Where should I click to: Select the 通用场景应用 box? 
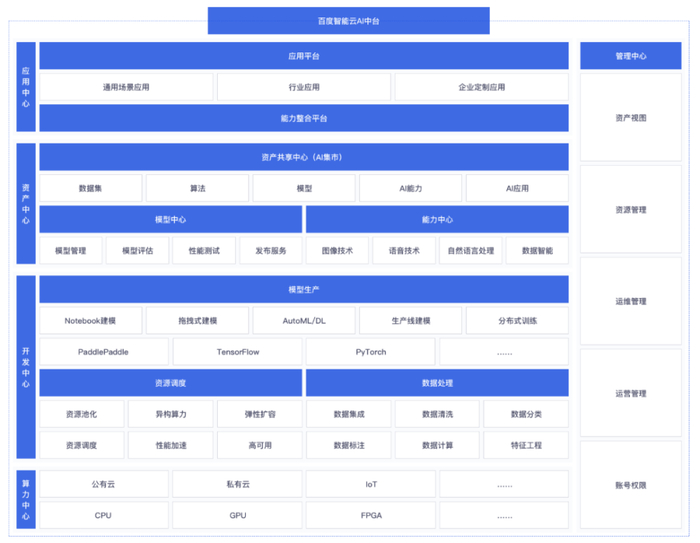pos(126,87)
